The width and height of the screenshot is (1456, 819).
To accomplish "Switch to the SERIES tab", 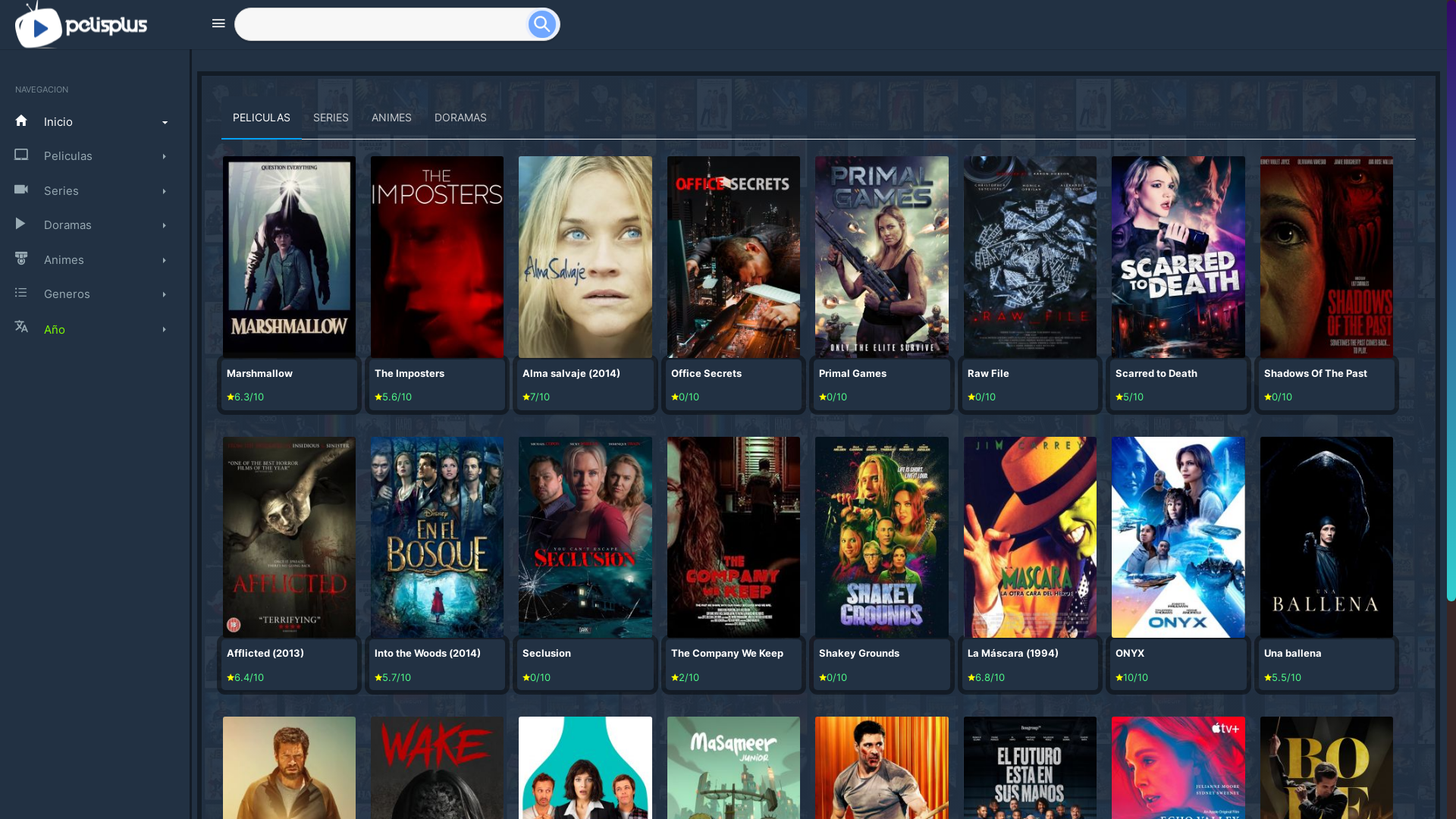I will 331,118.
